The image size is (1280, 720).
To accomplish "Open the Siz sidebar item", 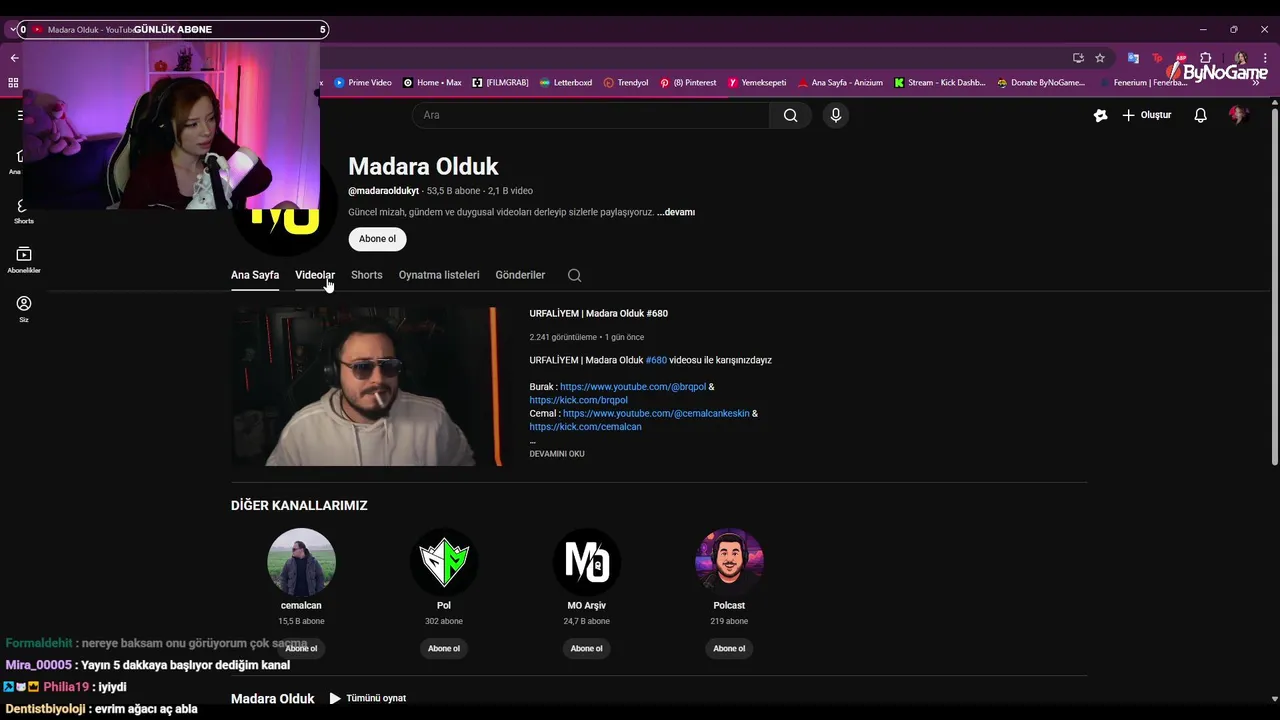I will tap(24, 309).
